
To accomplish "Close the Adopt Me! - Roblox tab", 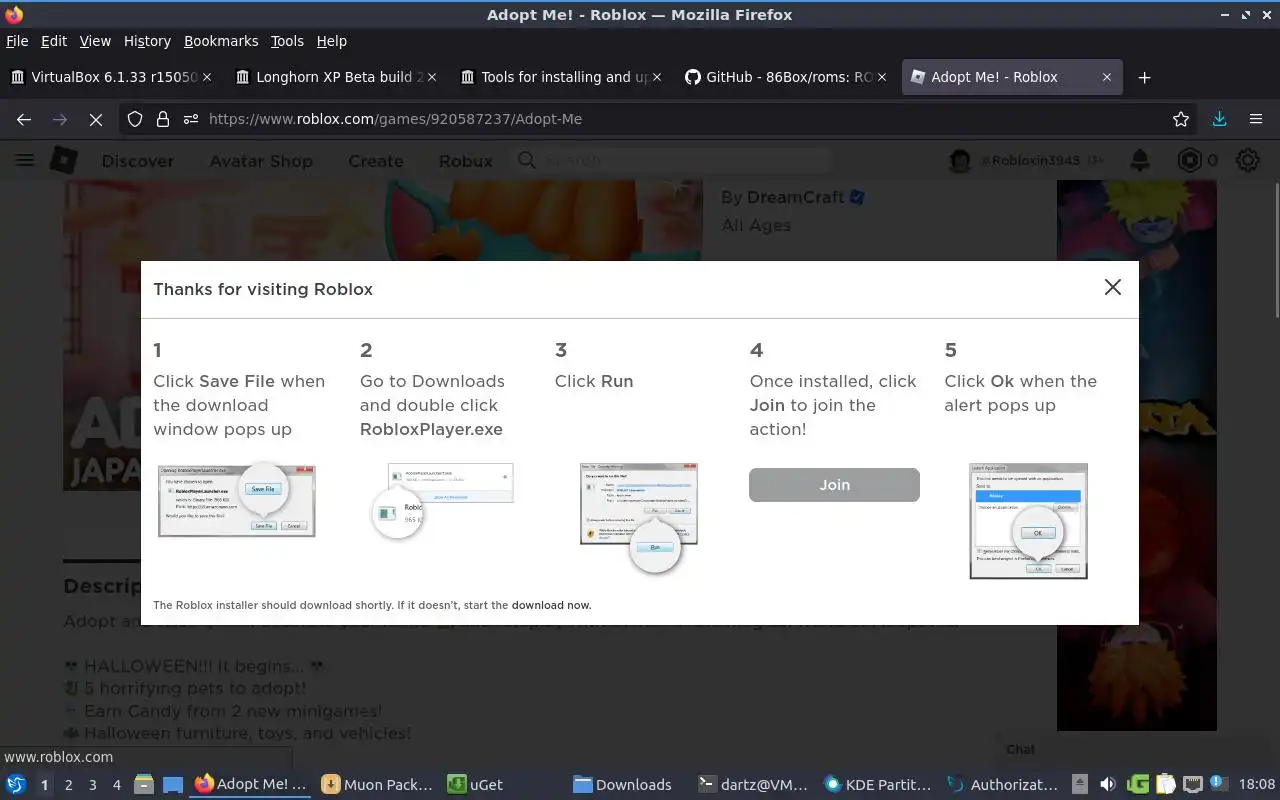I will 1106,77.
